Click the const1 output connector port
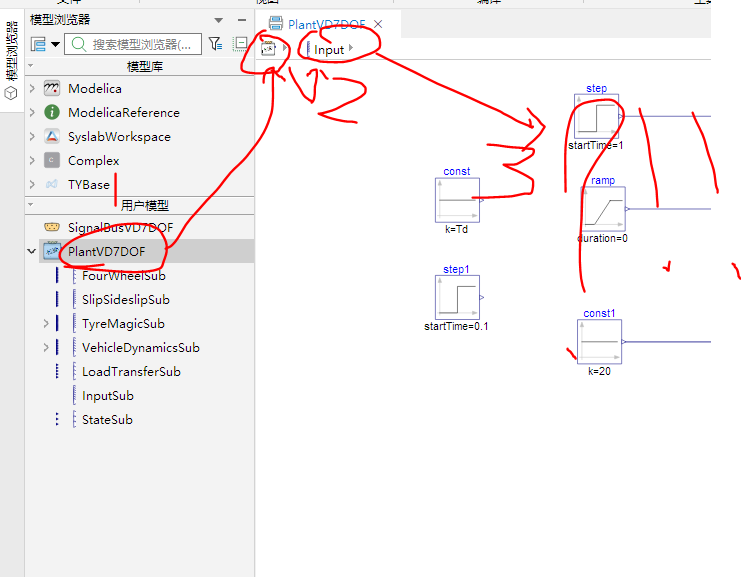This screenshot has height=577, width=741. click(624, 342)
